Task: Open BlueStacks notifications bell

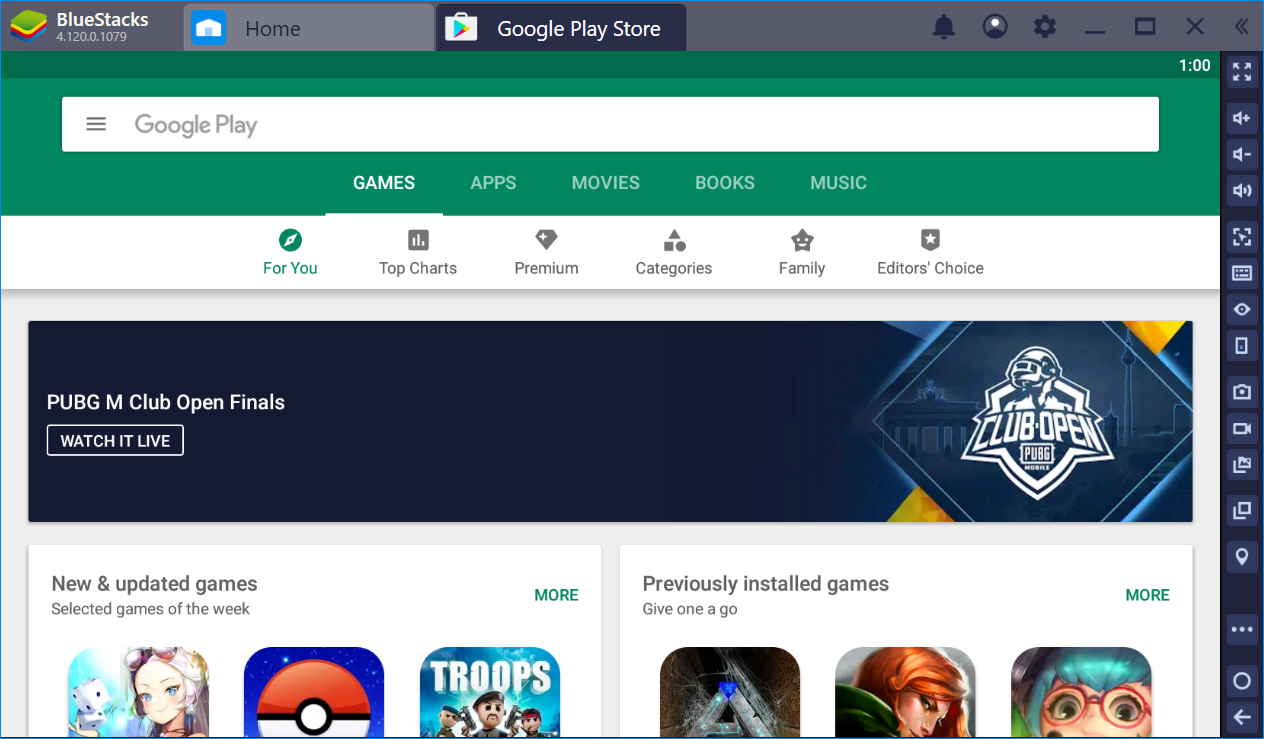Action: tap(943, 27)
